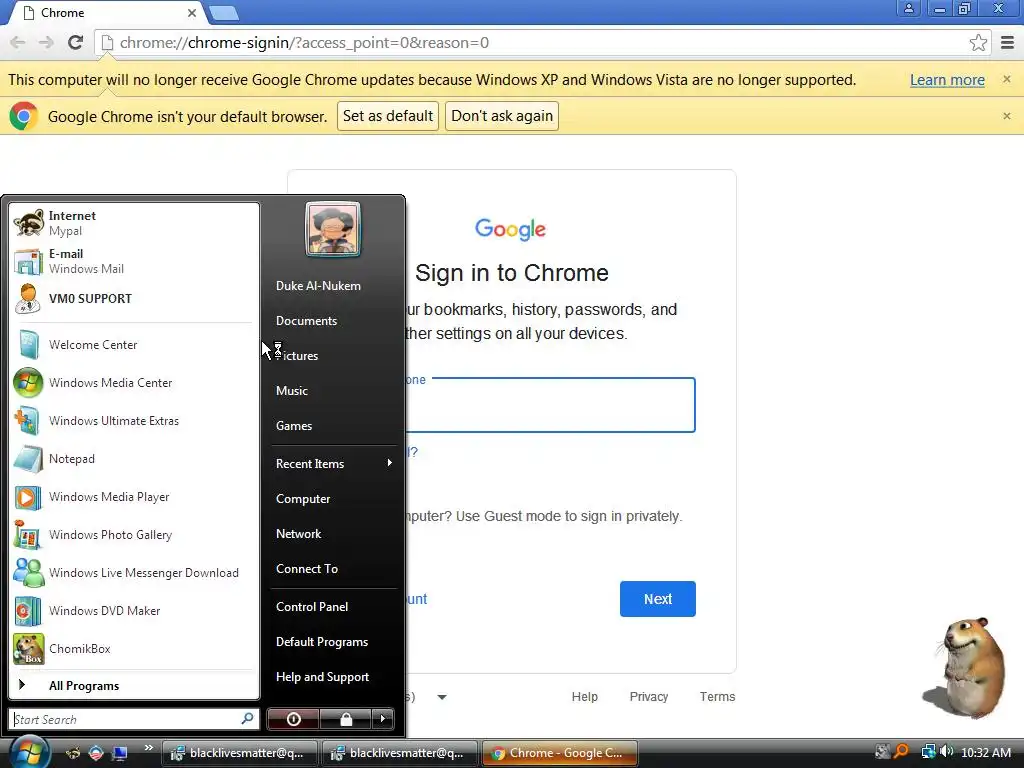The image size is (1024, 768).
Task: Click the Start Search magnifier icon
Action: point(248,718)
